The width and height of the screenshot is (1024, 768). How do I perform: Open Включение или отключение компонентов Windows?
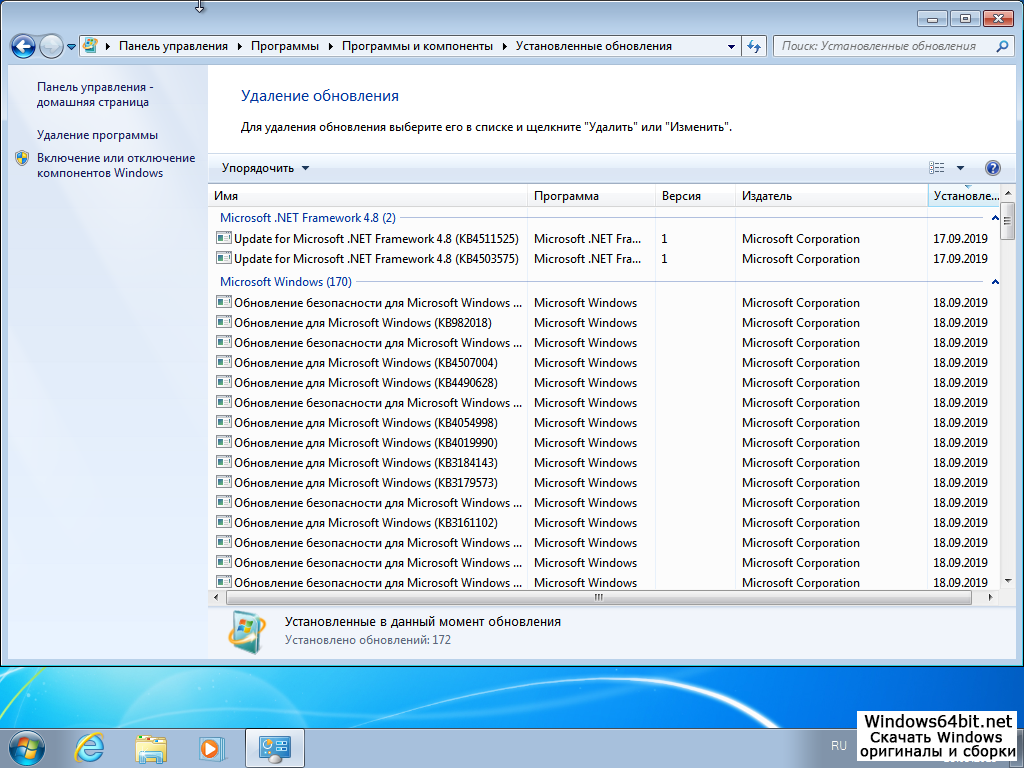115,165
